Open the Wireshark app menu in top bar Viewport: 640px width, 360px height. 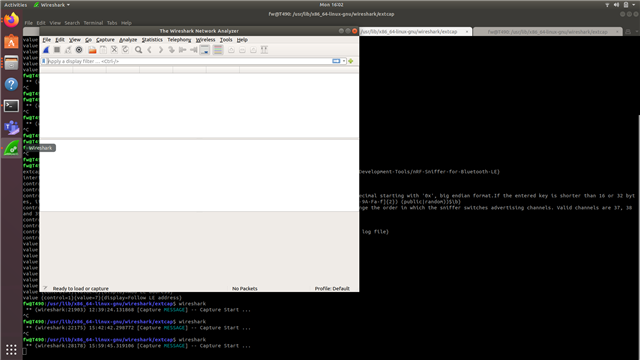coord(52,5)
